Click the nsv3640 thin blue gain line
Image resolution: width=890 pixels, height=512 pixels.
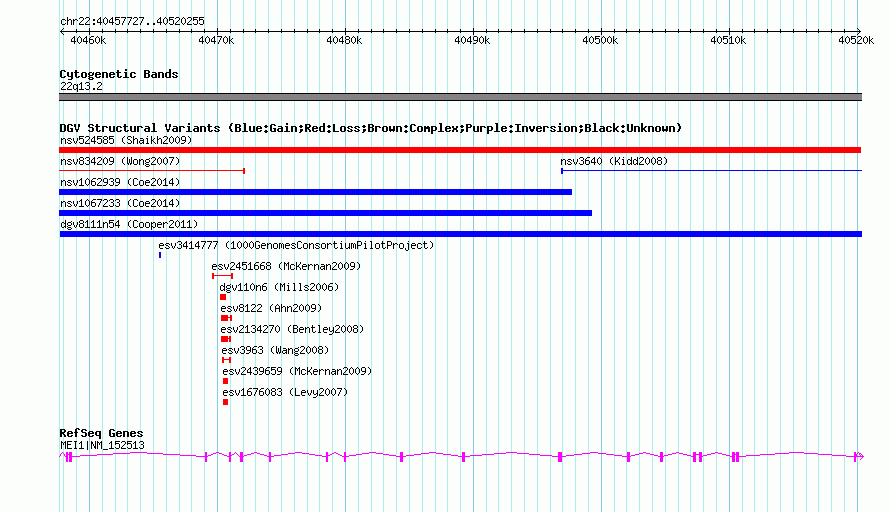(711, 170)
